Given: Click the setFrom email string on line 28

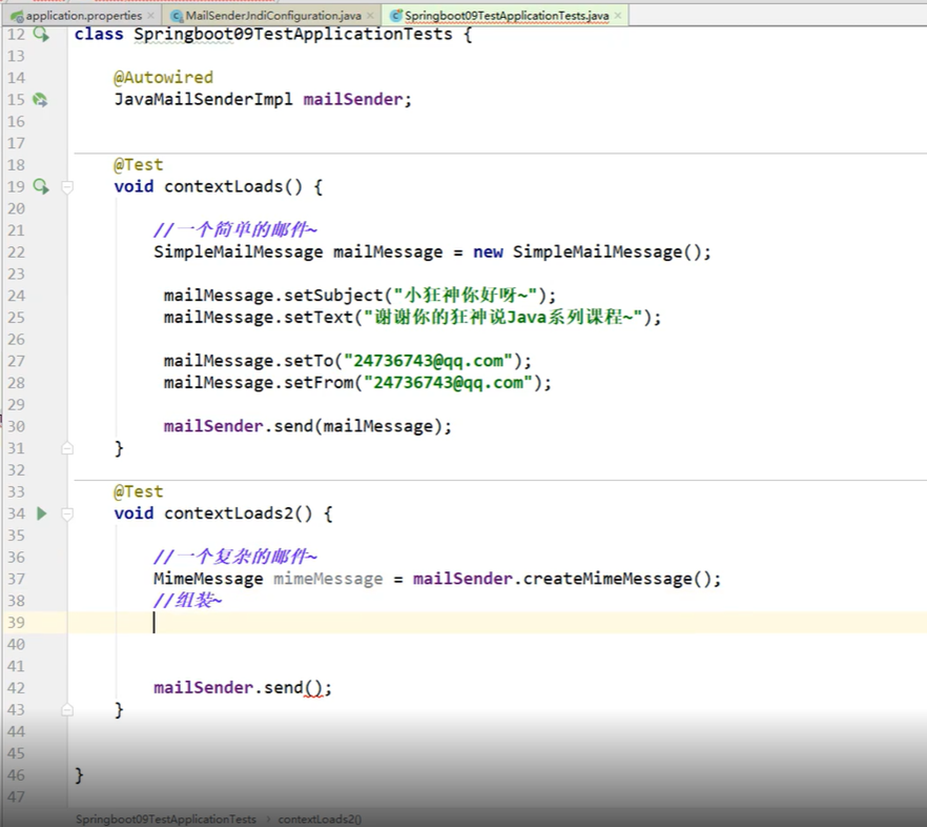Looking at the screenshot, I should coord(448,382).
